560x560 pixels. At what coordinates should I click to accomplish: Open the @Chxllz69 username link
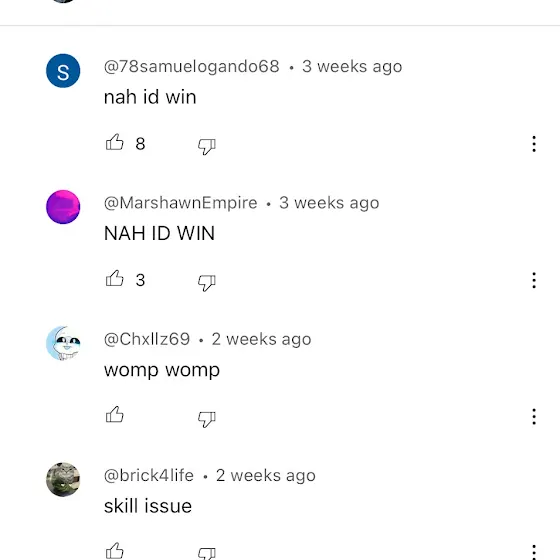[x=147, y=339]
